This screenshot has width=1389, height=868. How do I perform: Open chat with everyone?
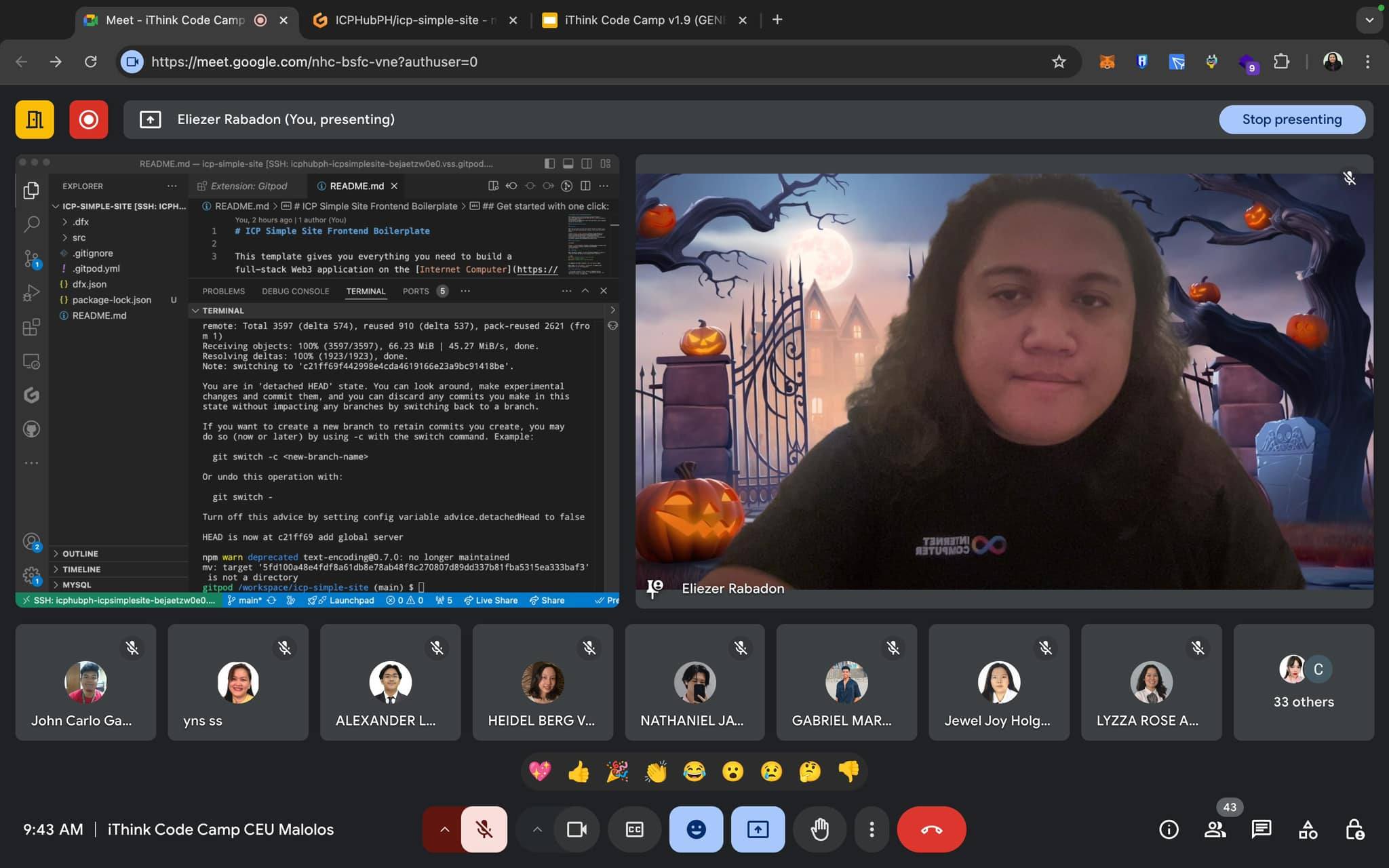tap(1261, 829)
